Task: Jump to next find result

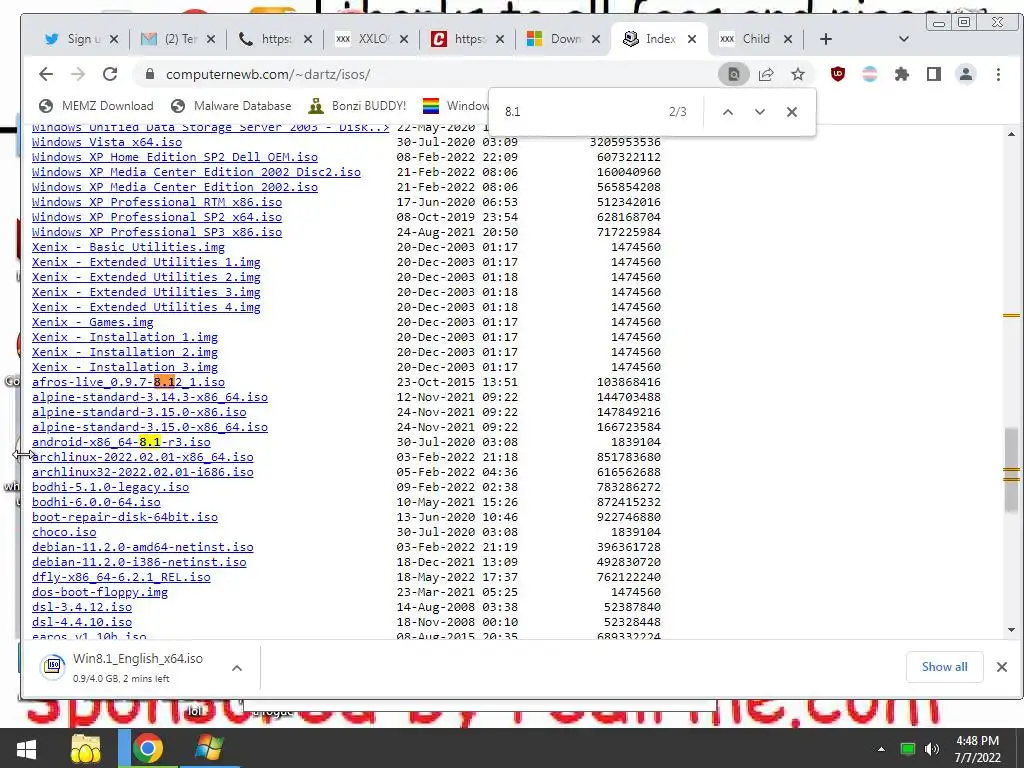Action: pos(760,112)
